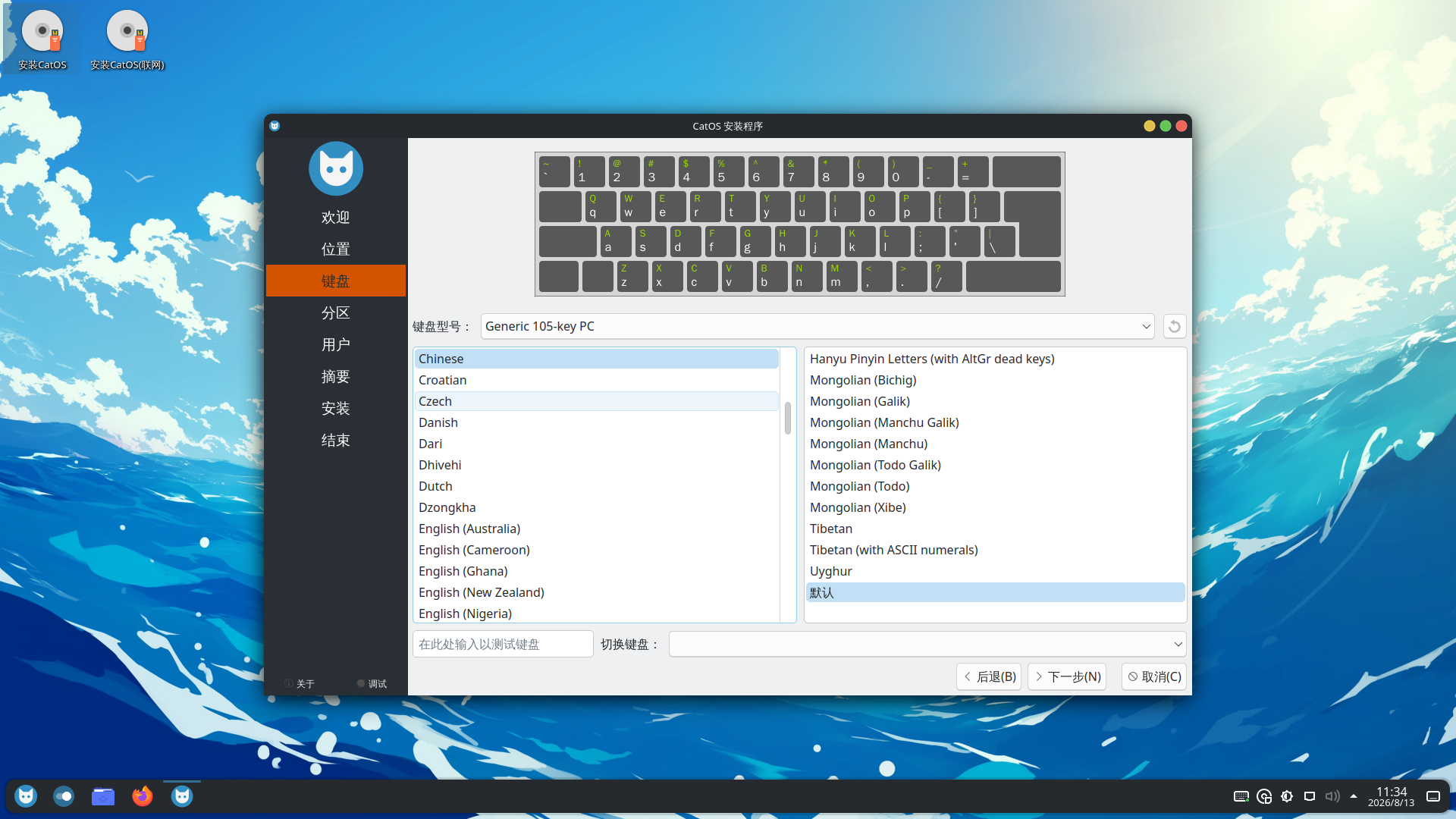Select Dari in the layout list
Screen dimensions: 1456x819
pyautogui.click(x=597, y=444)
